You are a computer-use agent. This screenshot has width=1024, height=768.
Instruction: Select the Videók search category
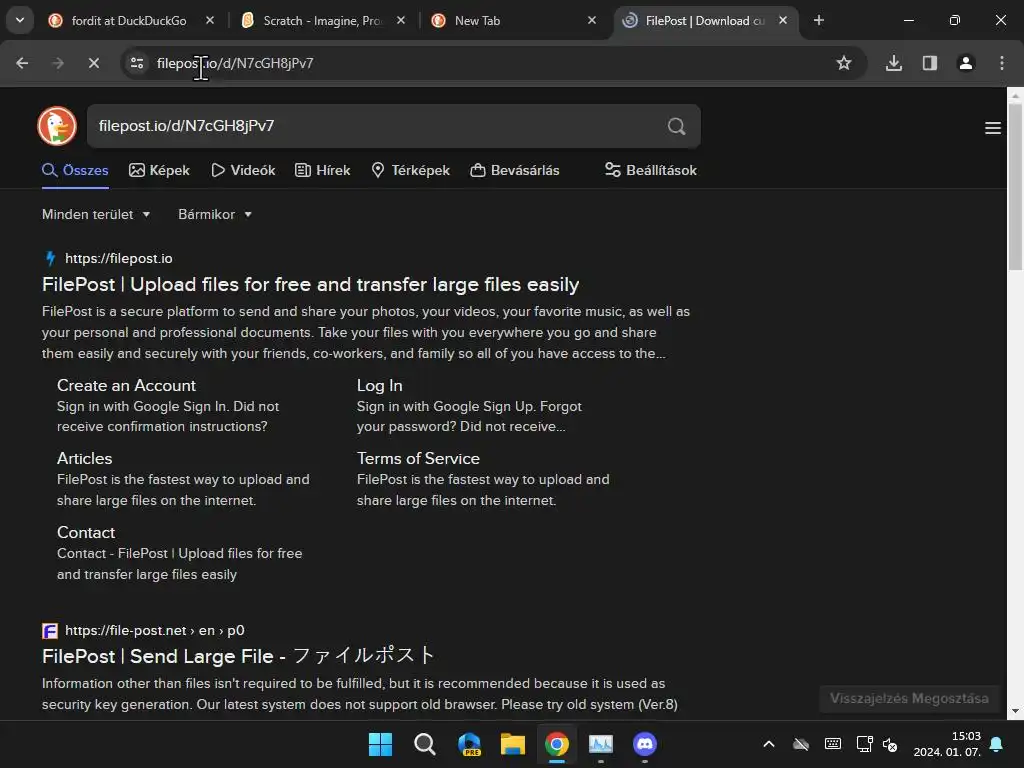pyautogui.click(x=243, y=170)
